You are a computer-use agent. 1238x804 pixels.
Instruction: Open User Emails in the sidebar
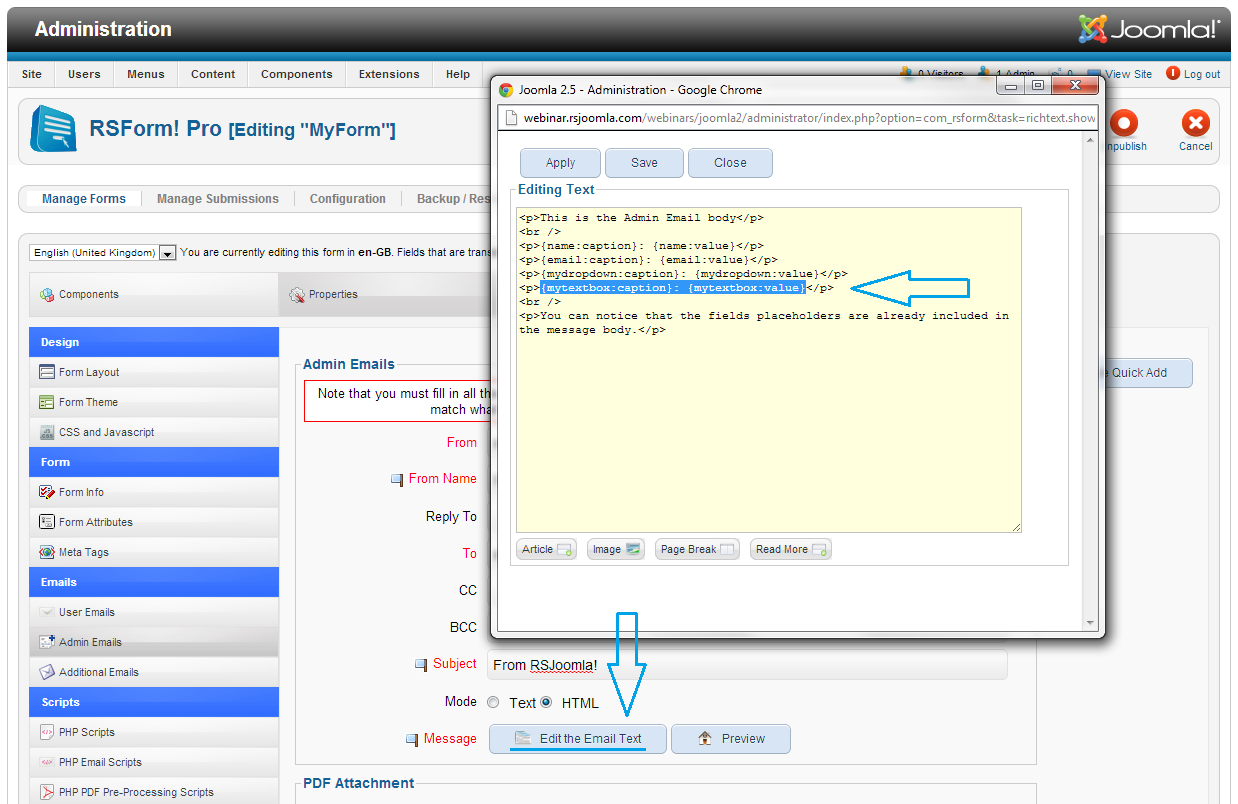click(154, 612)
